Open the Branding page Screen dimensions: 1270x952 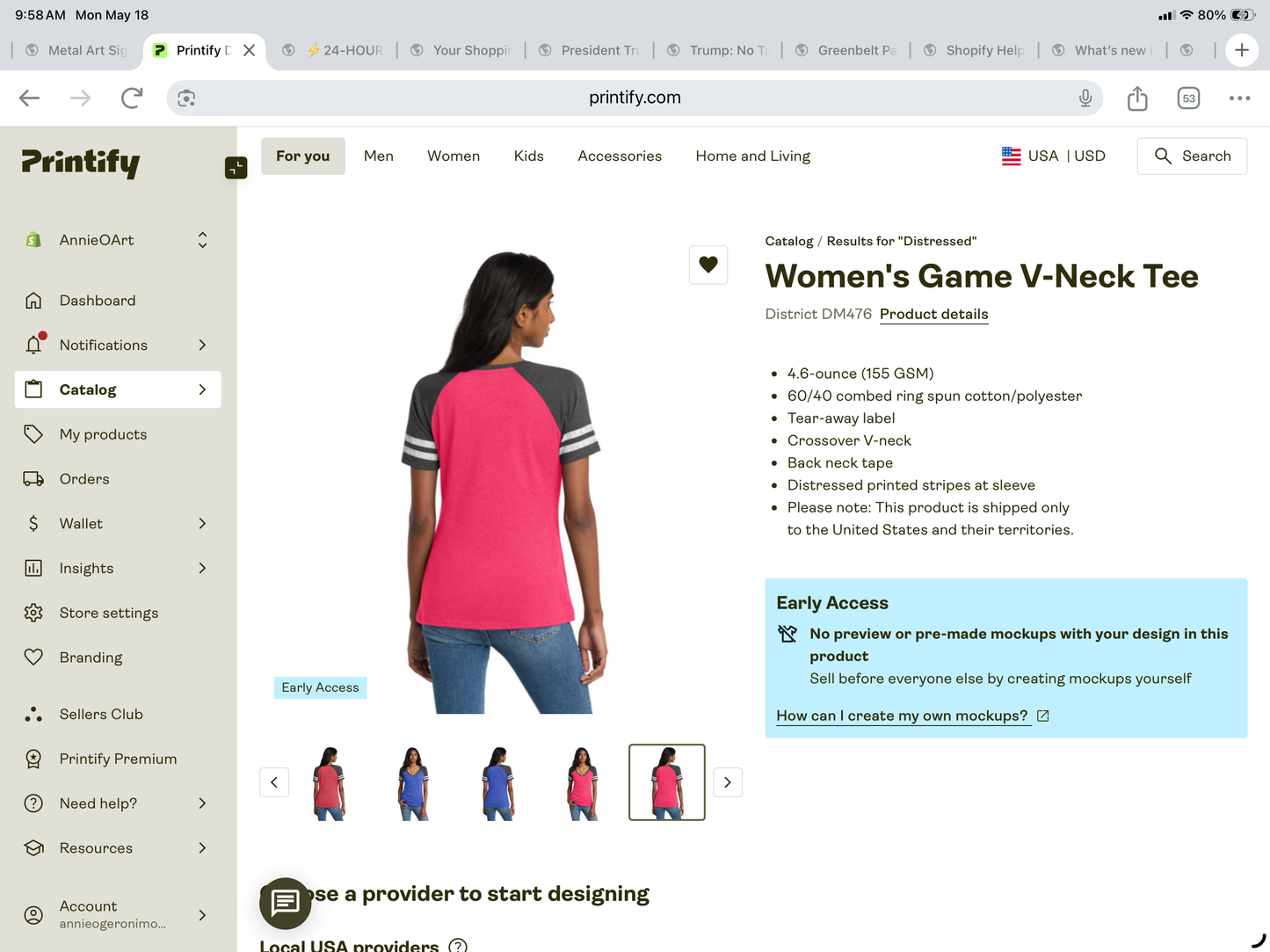tap(118, 658)
